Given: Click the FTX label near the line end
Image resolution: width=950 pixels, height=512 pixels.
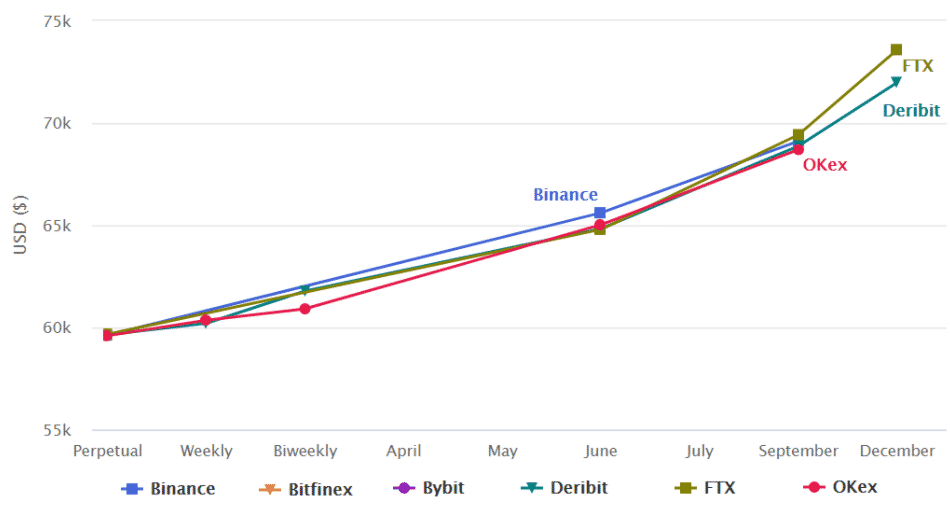Looking at the screenshot, I should click(917, 66).
